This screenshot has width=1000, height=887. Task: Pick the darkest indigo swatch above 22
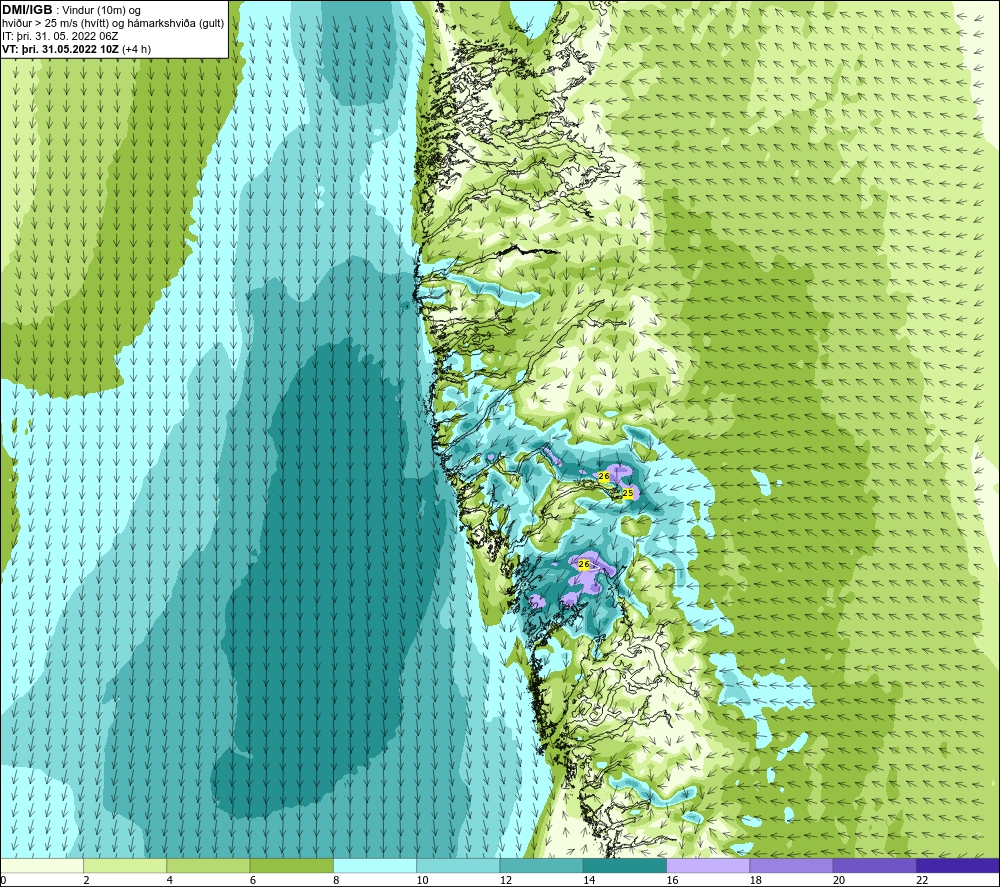click(x=957, y=865)
